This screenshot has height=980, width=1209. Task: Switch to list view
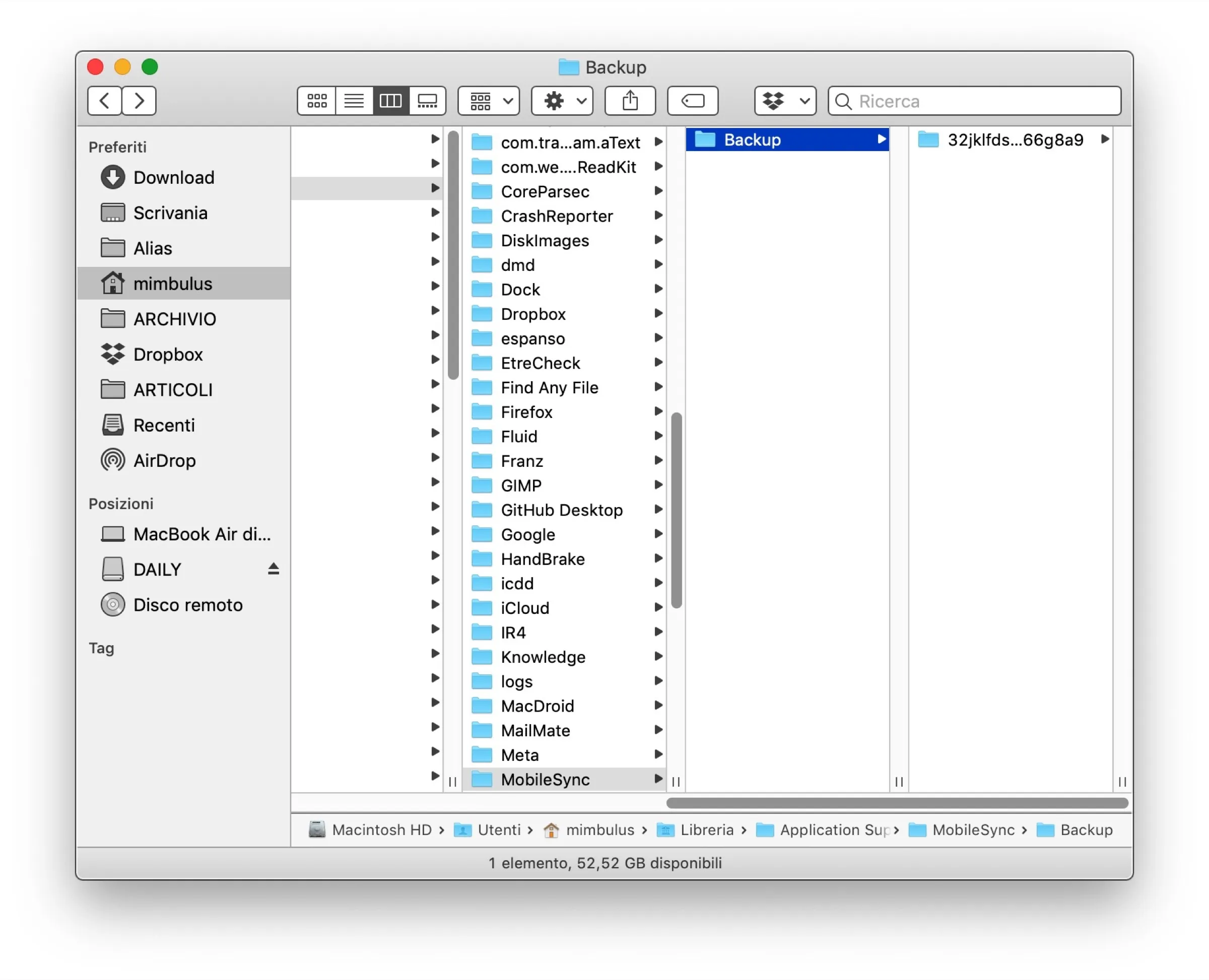click(x=354, y=101)
